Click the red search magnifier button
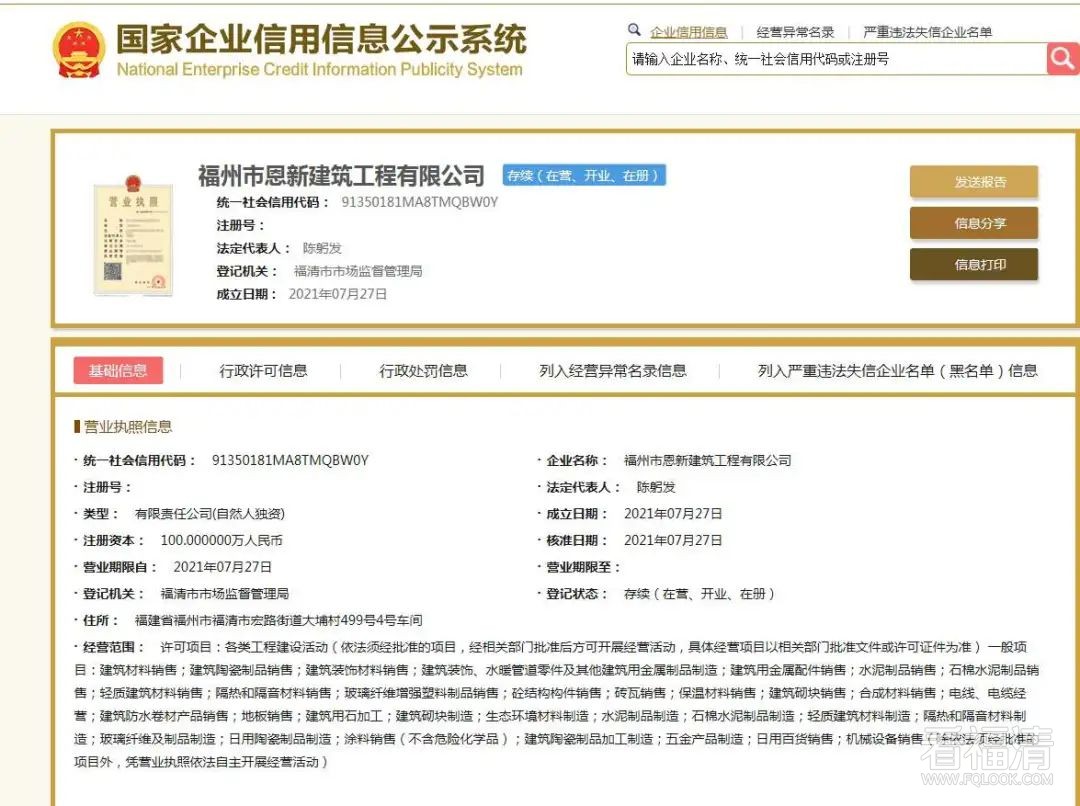Screen dimensions: 1080x806 coord(1063,59)
